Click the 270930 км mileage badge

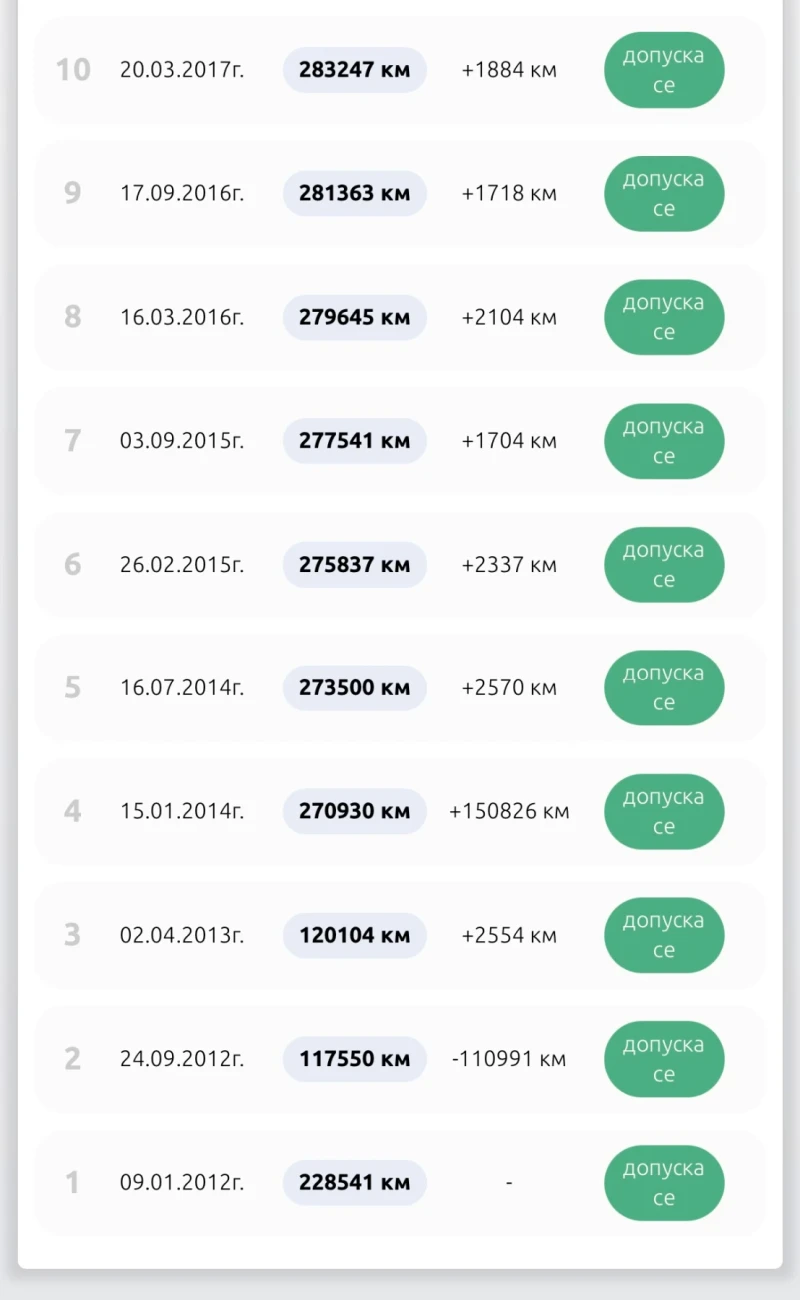354,811
